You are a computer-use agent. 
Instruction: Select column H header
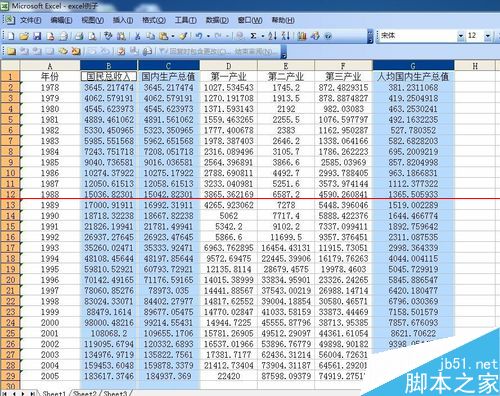pos(475,65)
